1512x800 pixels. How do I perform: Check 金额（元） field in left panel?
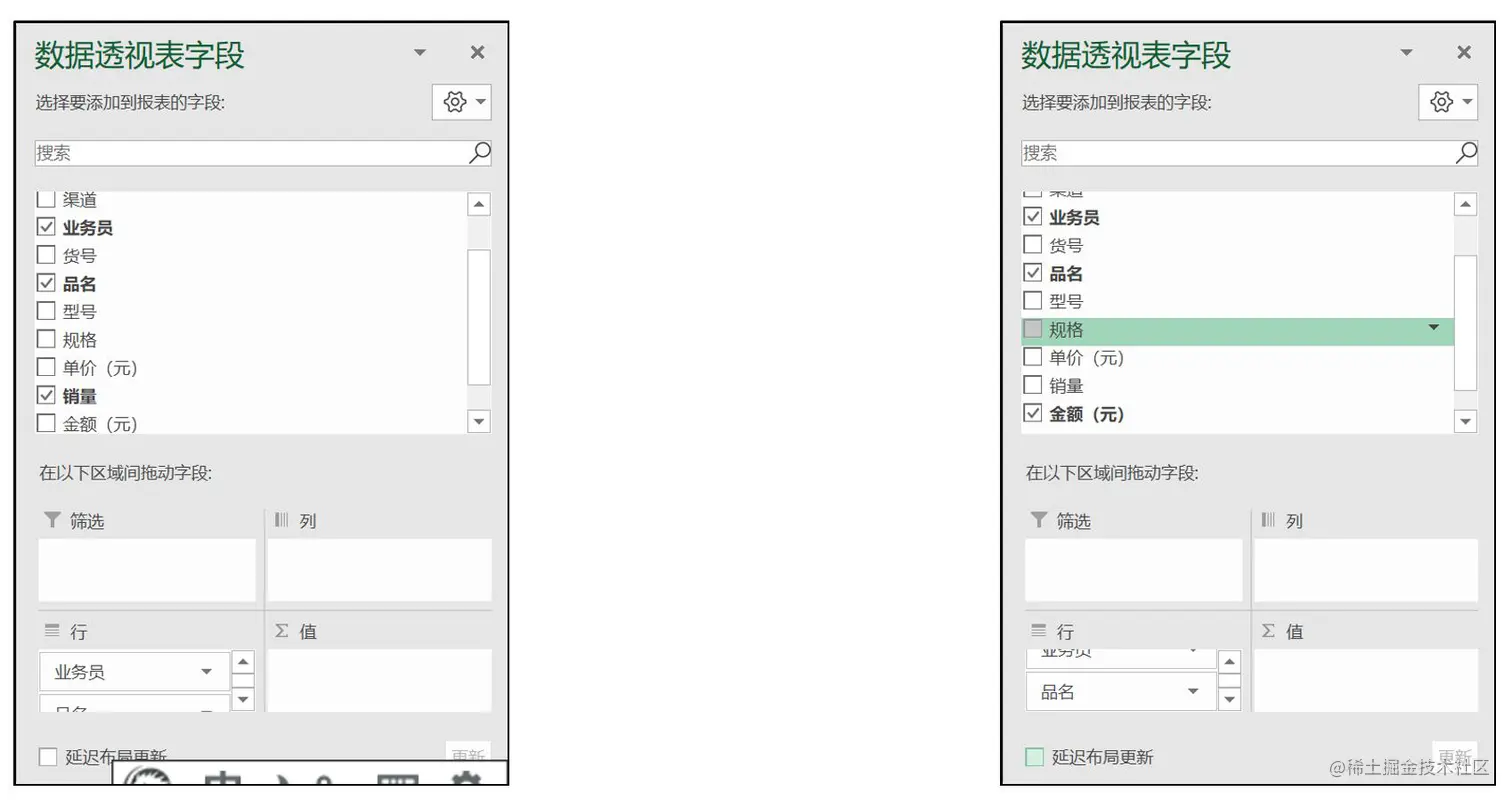46,423
